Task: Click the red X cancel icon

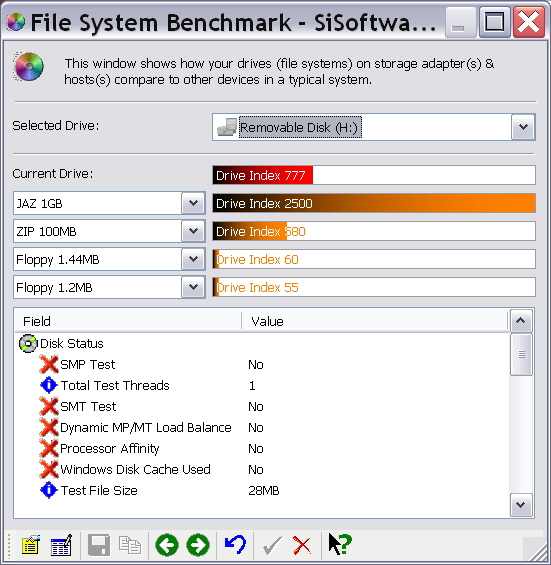Action: [x=302, y=545]
